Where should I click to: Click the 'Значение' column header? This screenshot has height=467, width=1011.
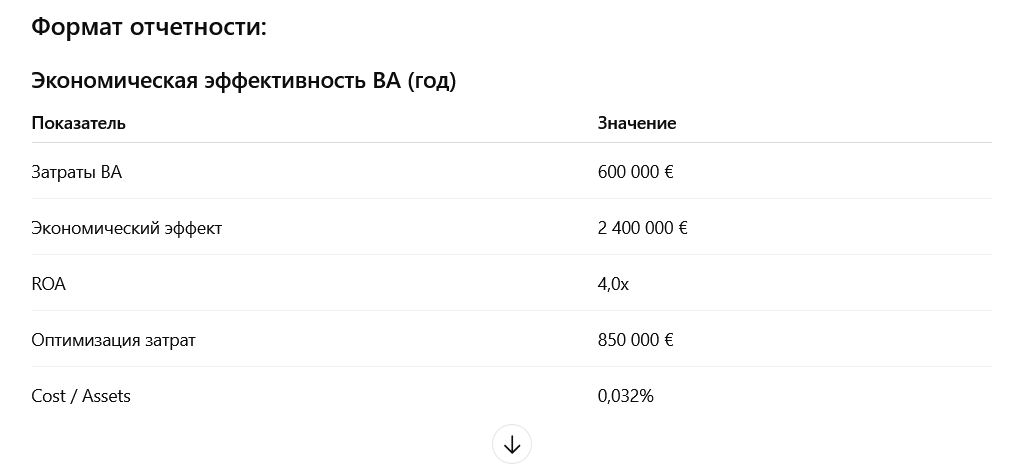637,123
